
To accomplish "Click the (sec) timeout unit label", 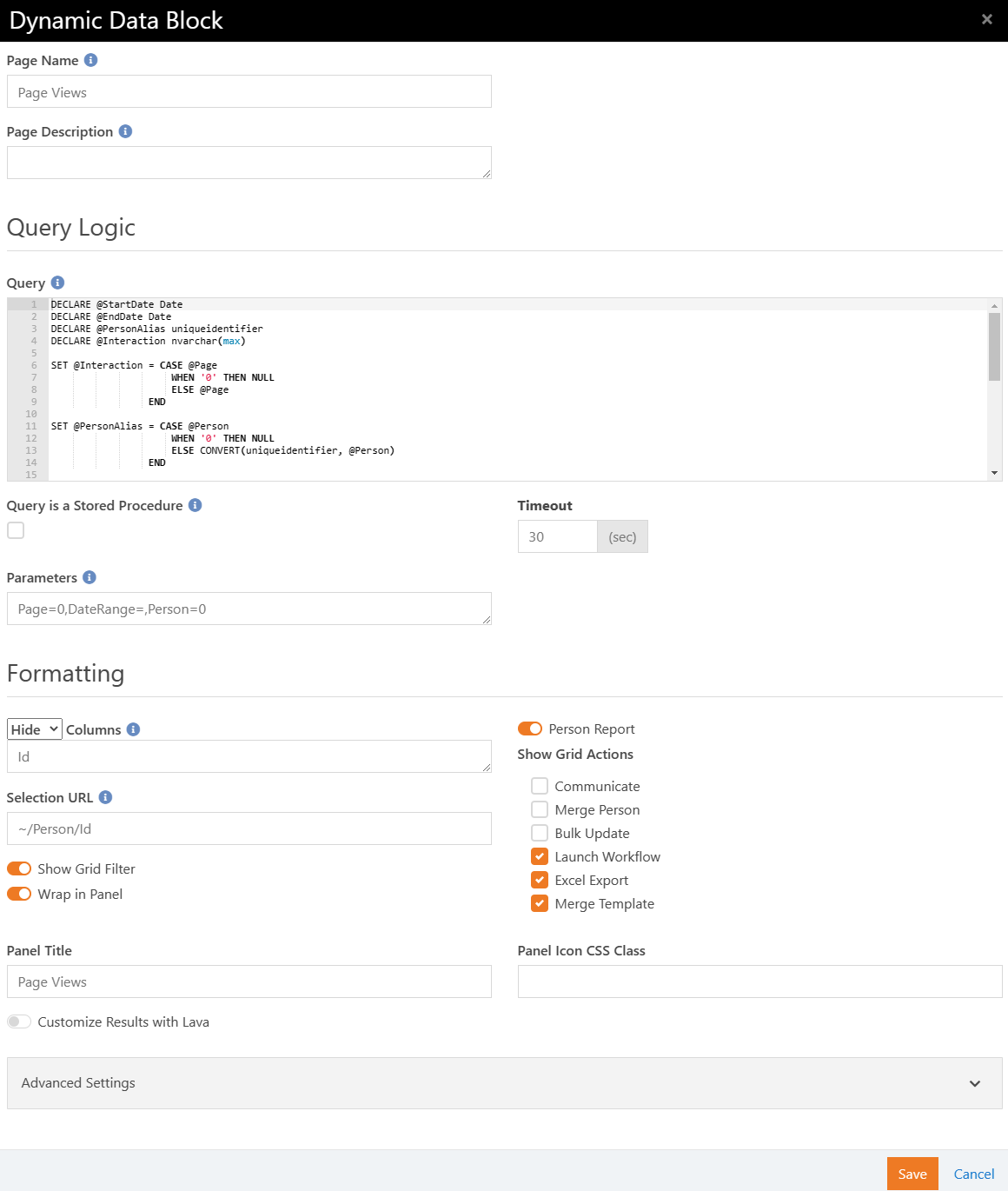I will pyautogui.click(x=622, y=536).
